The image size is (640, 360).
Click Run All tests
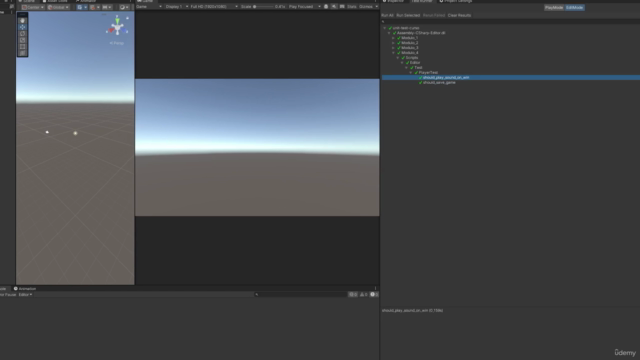coord(387,16)
